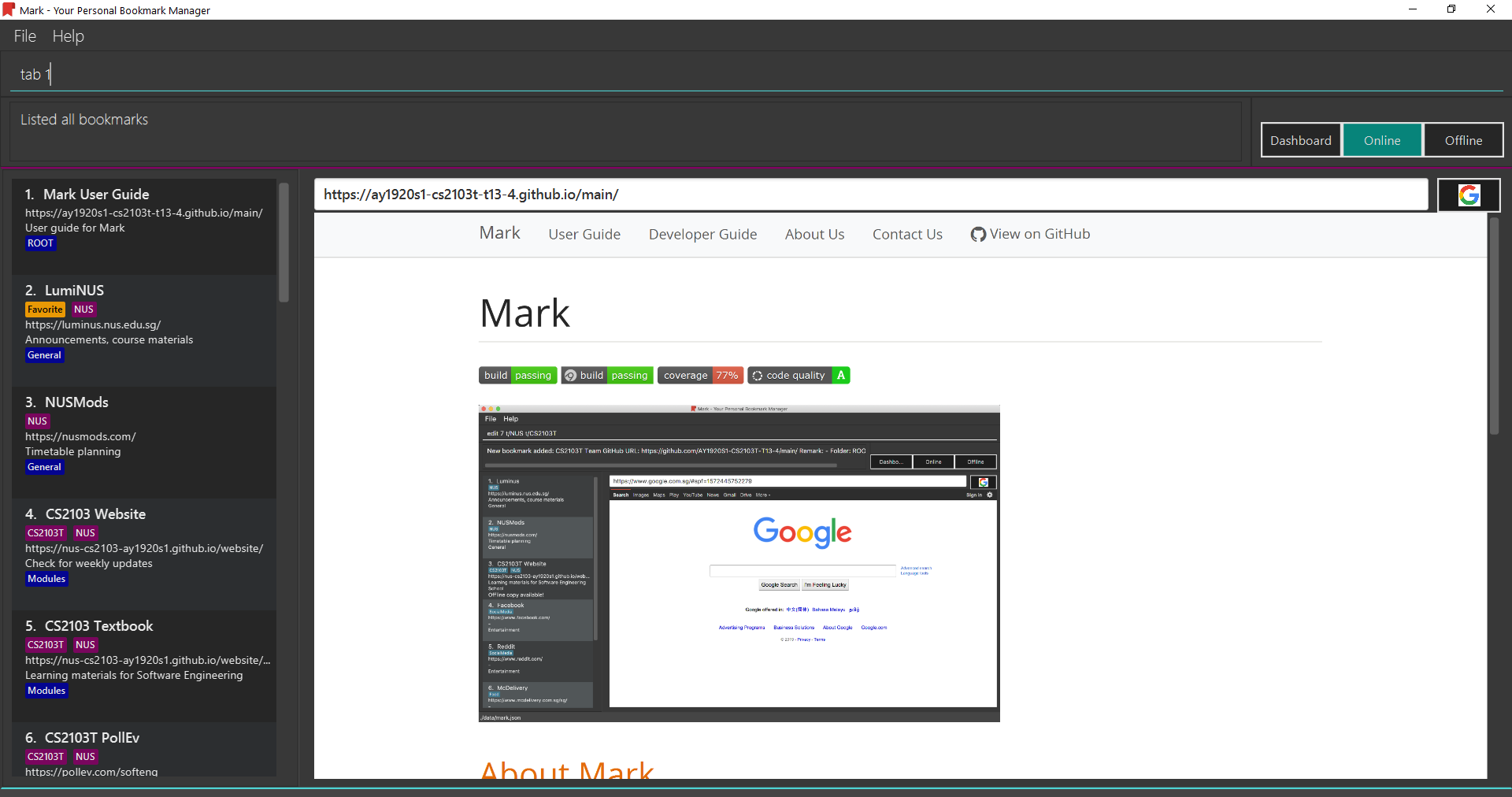Click View on GitHub link

point(1031,234)
